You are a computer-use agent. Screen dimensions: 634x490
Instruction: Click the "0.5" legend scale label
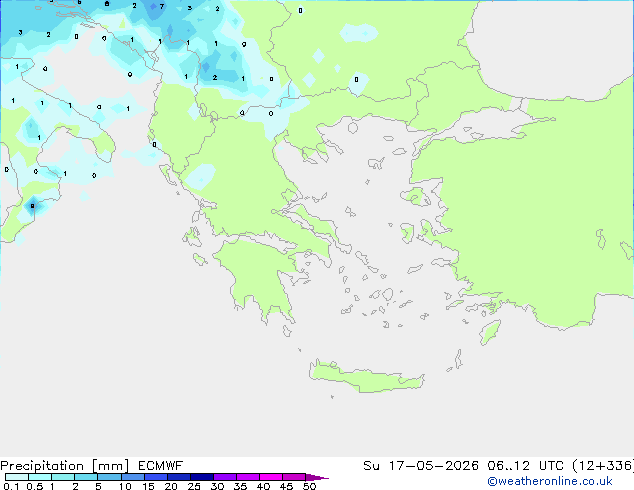pyautogui.click(x=35, y=486)
